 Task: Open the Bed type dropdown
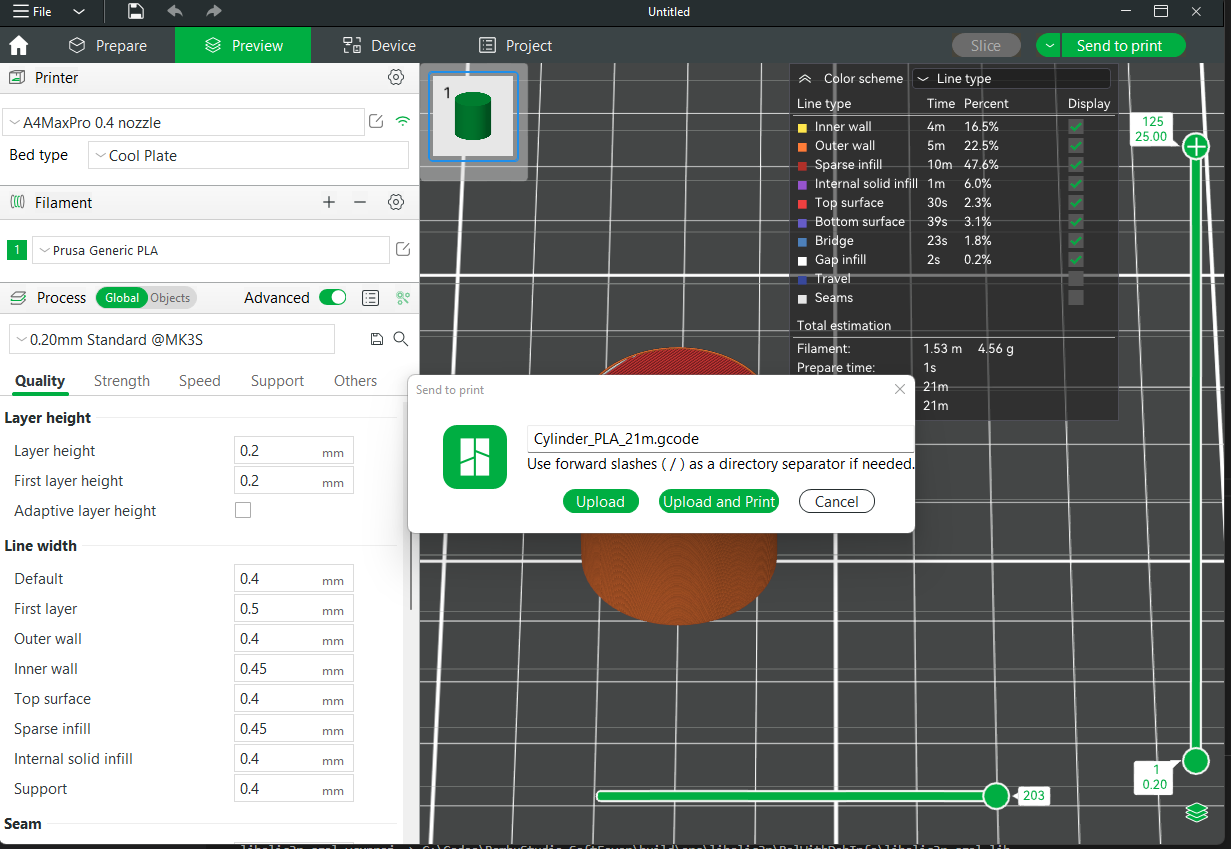(x=248, y=156)
